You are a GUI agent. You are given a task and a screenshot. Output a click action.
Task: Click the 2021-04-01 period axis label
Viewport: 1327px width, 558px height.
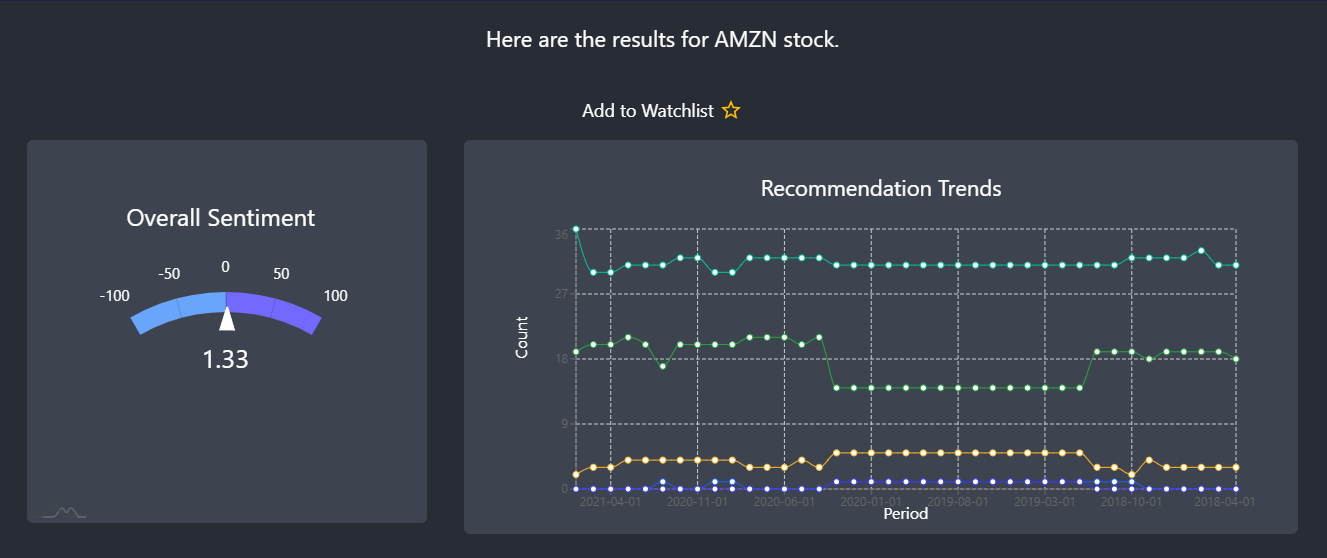coord(610,502)
